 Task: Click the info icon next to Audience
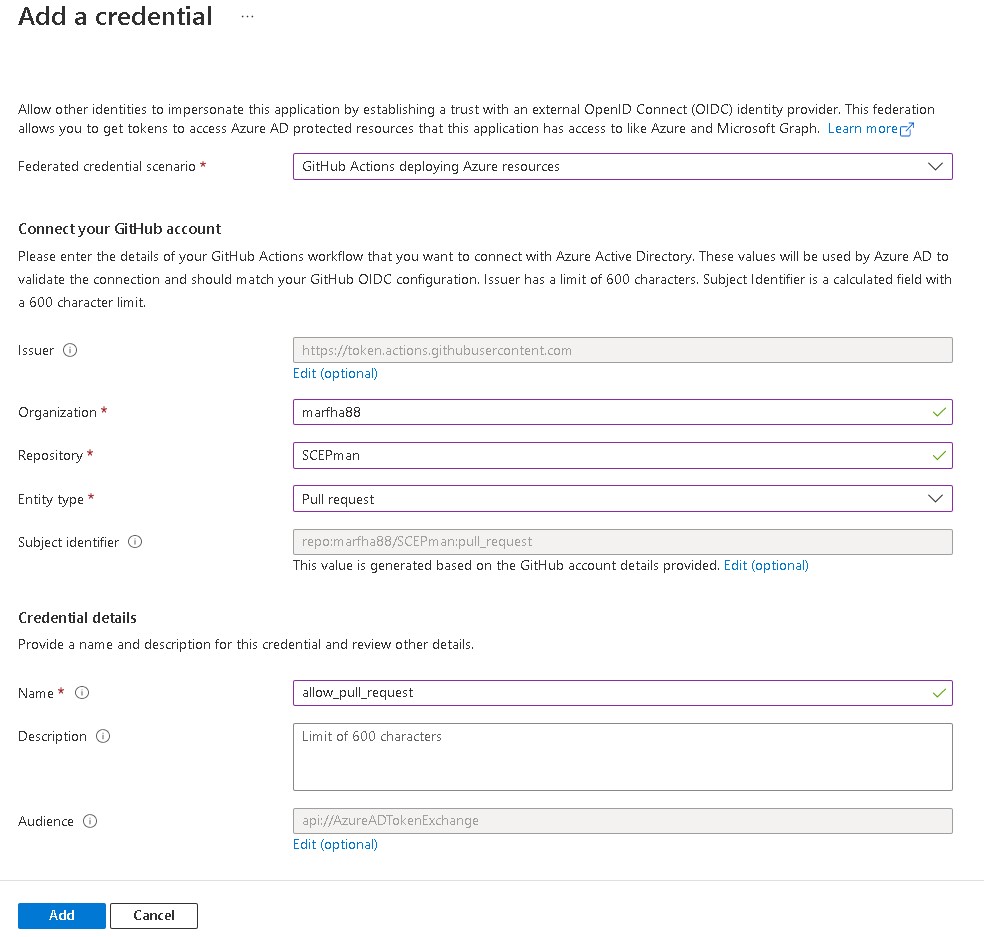coord(90,821)
